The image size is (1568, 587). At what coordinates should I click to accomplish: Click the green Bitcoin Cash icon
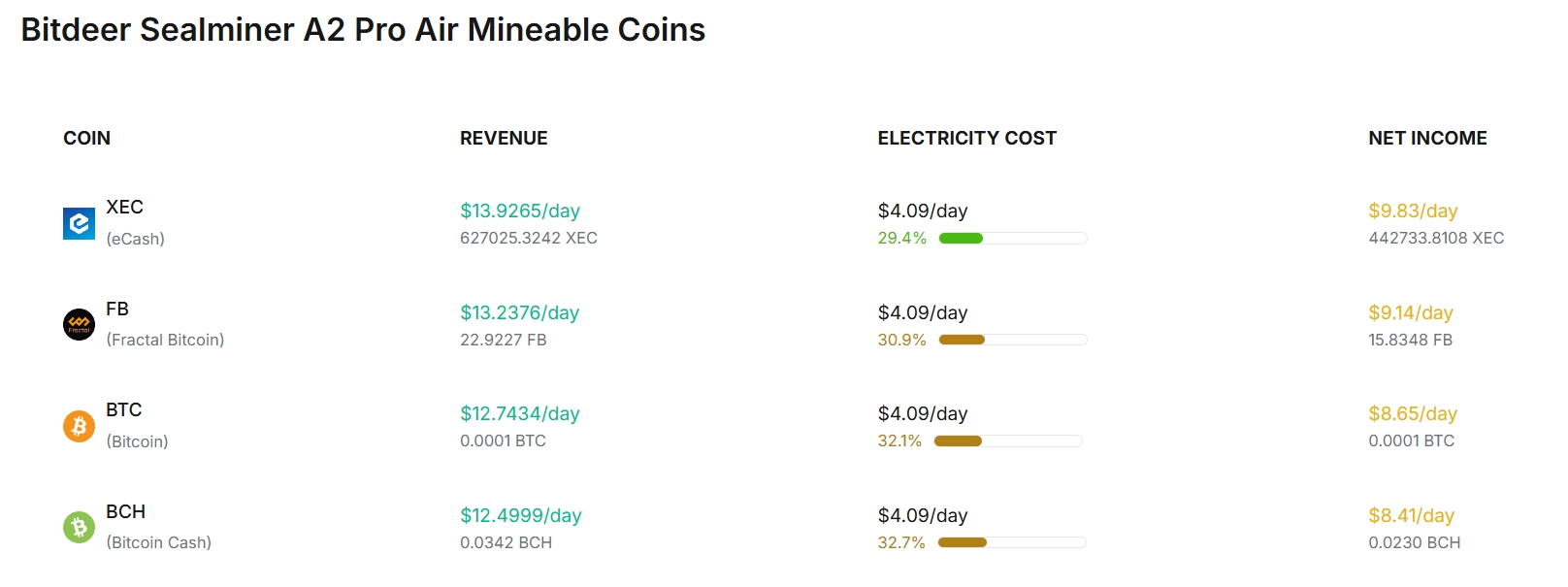(79, 527)
